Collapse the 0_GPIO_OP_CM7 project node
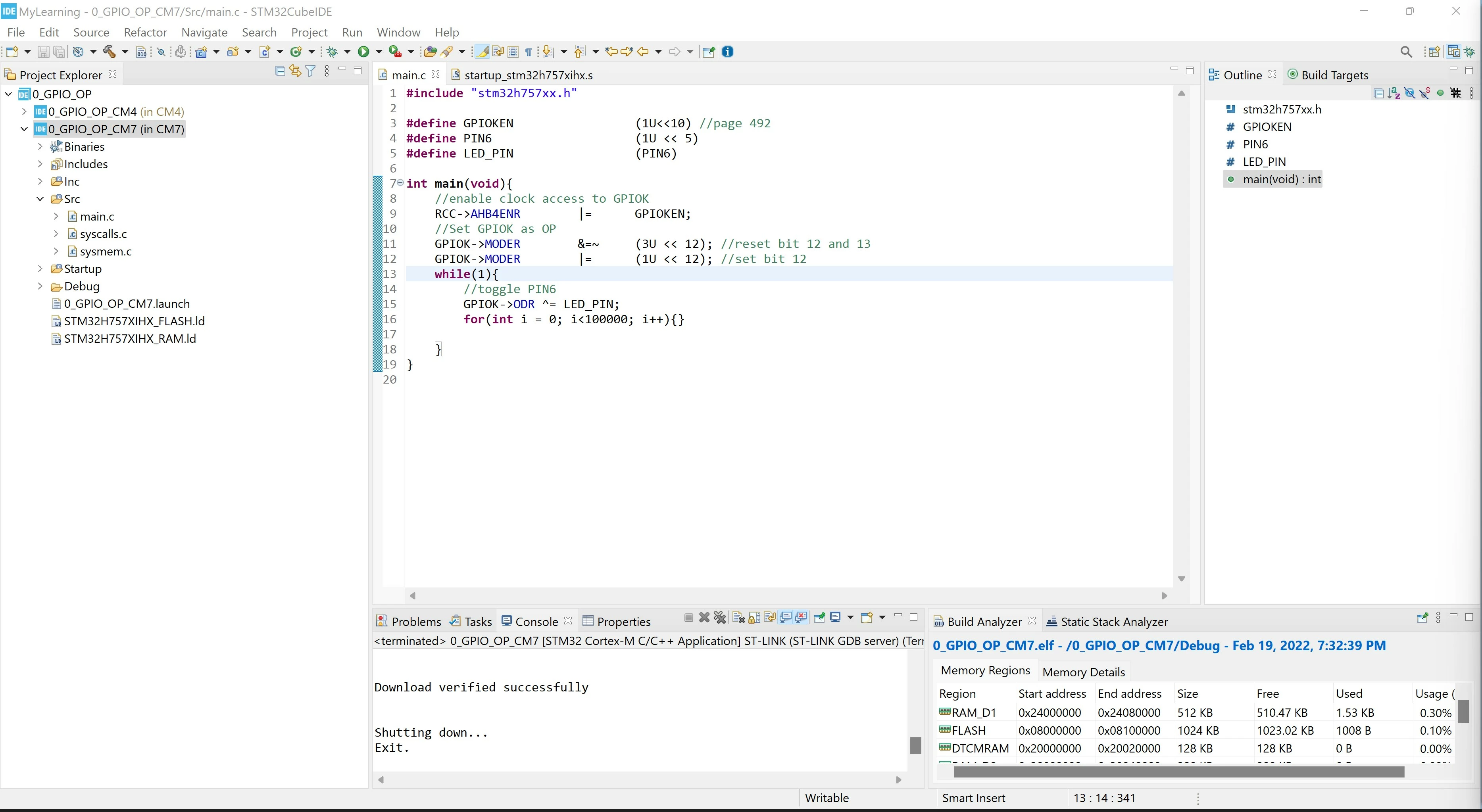Screen dimensions: 1482x812 pyautogui.click(x=24, y=129)
